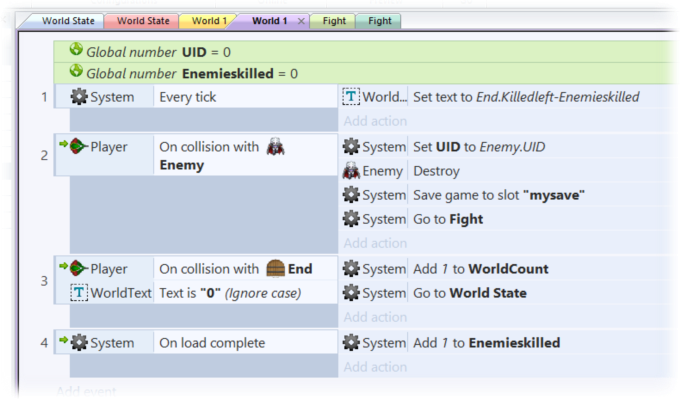
Task: Click the Player sprite icon in event 2
Action: 78,146
